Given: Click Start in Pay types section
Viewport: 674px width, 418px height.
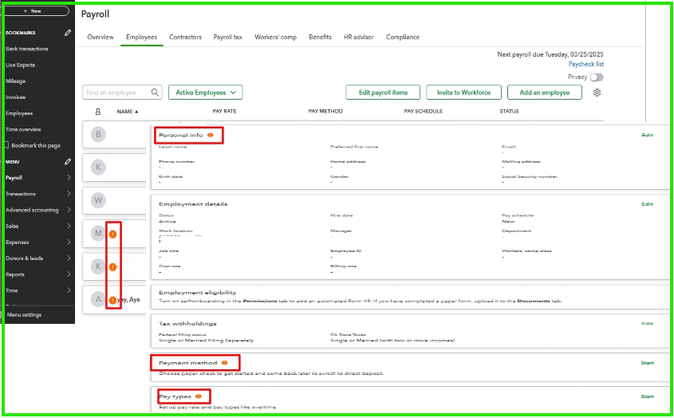Looking at the screenshot, I should coord(647,396).
